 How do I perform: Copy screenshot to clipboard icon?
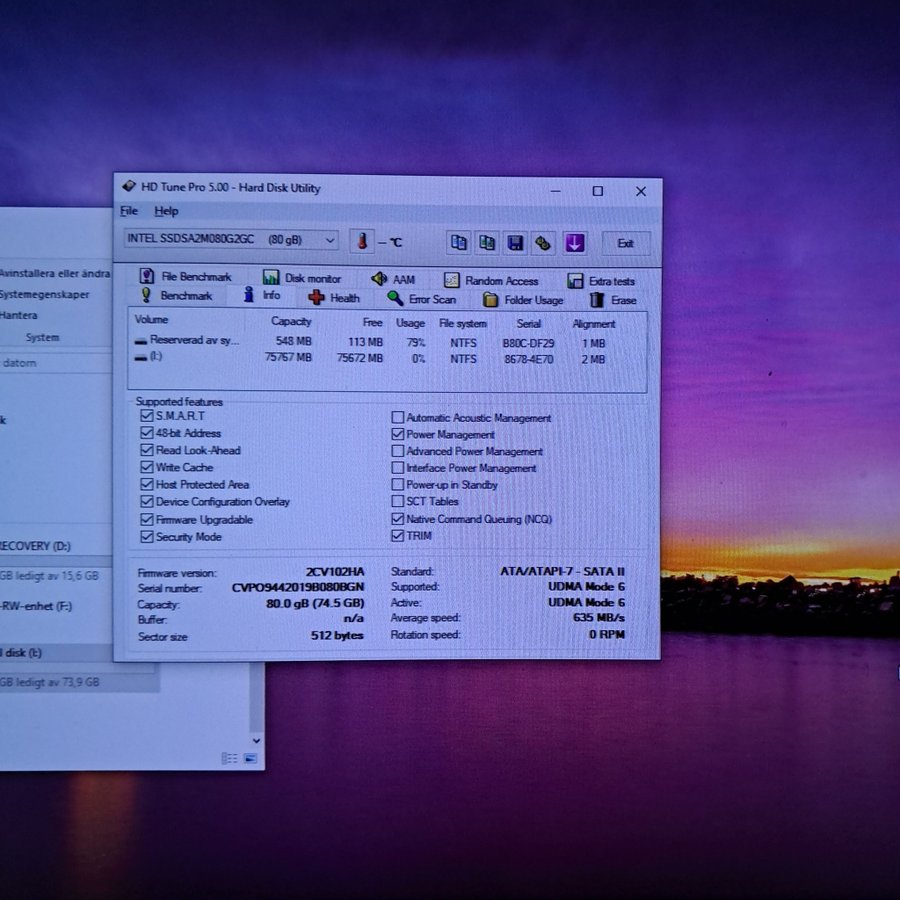[x=487, y=243]
